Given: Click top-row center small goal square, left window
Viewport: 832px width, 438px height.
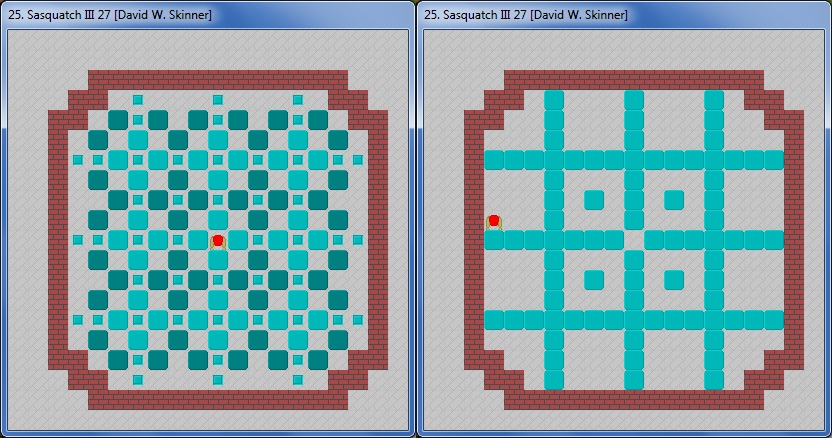Looking at the screenshot, I should point(218,100).
